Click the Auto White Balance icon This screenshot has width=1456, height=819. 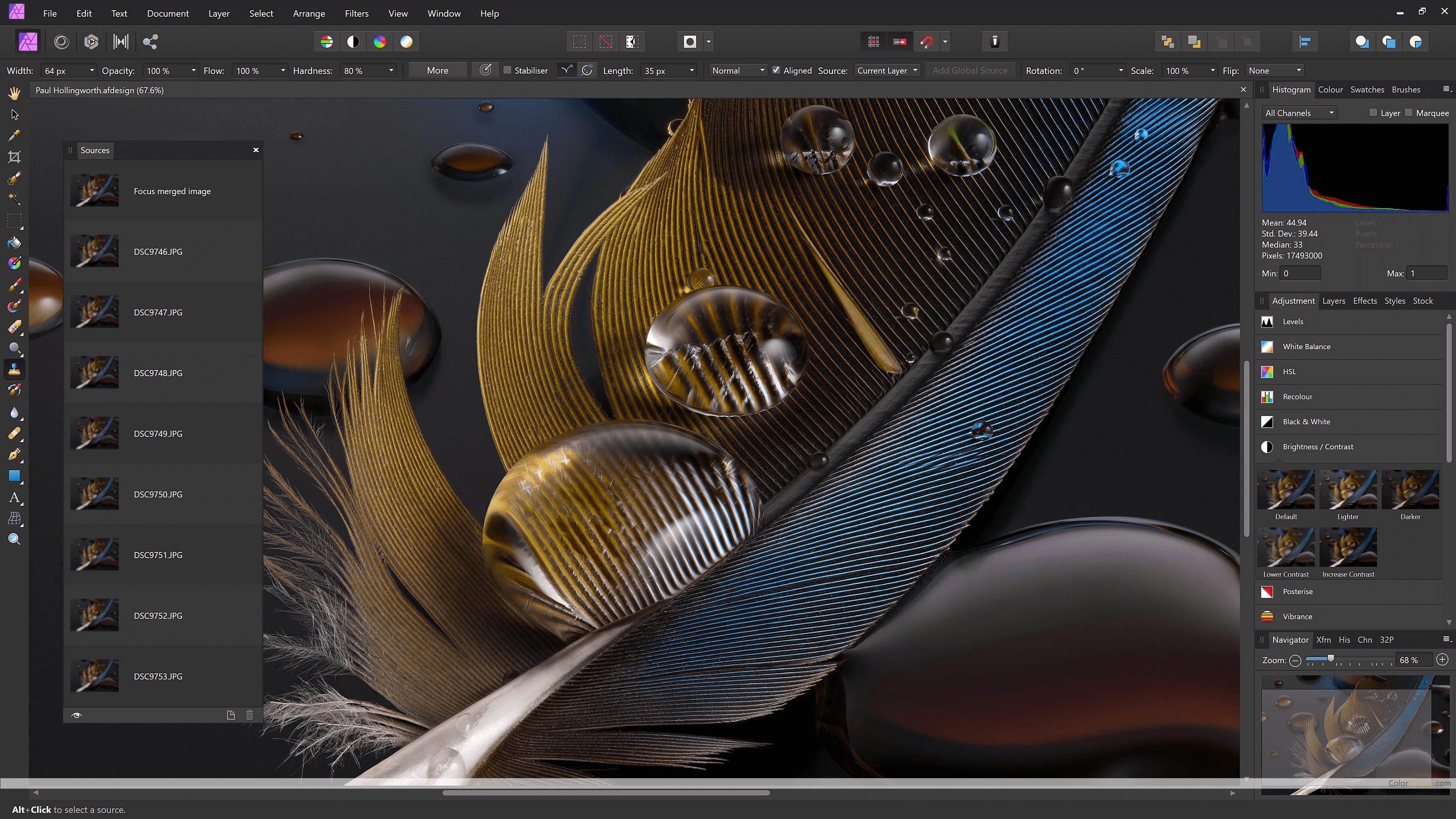(406, 41)
